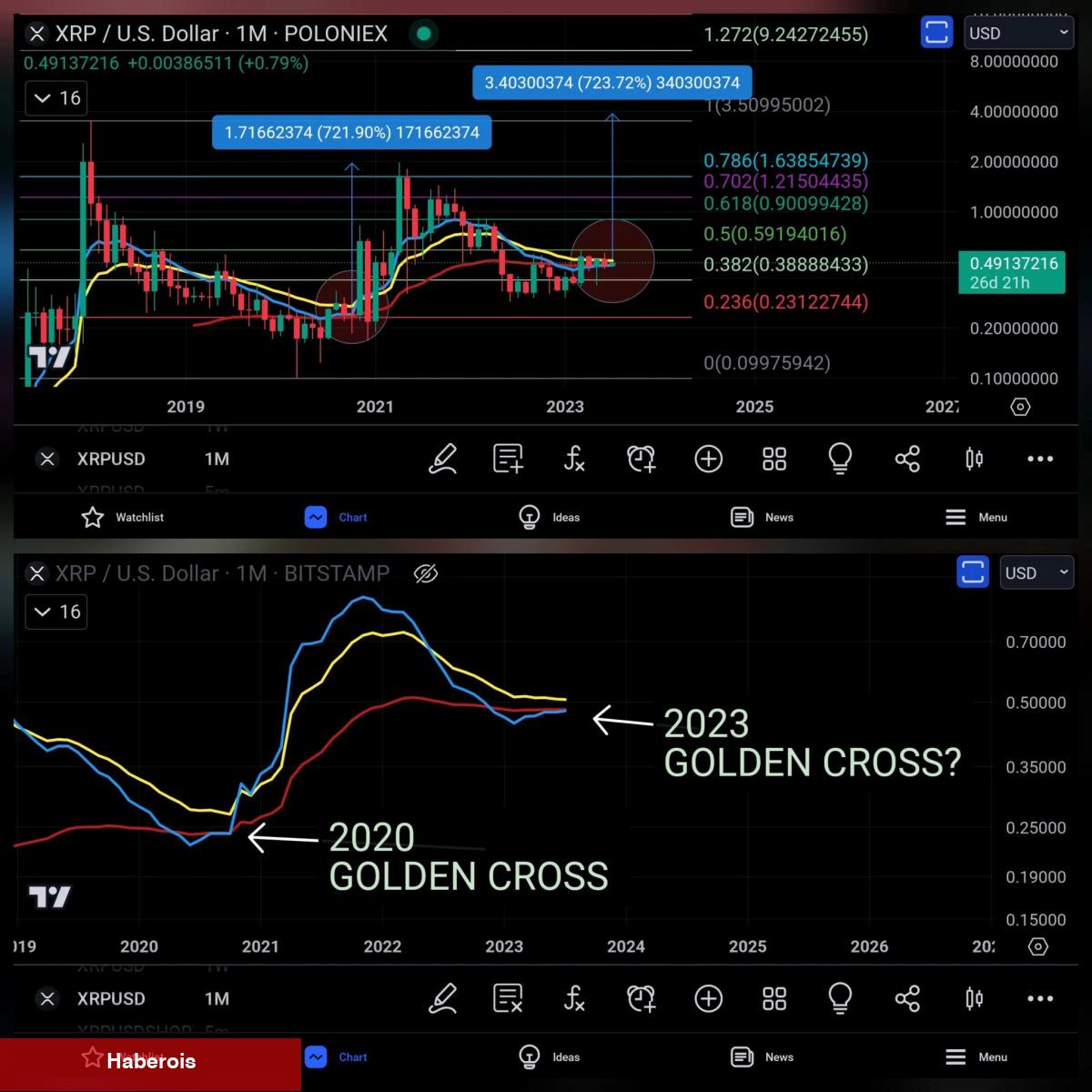Open price scale settings hexagon in bottom chart
This screenshot has width=1092, height=1092.
pos(1038,946)
